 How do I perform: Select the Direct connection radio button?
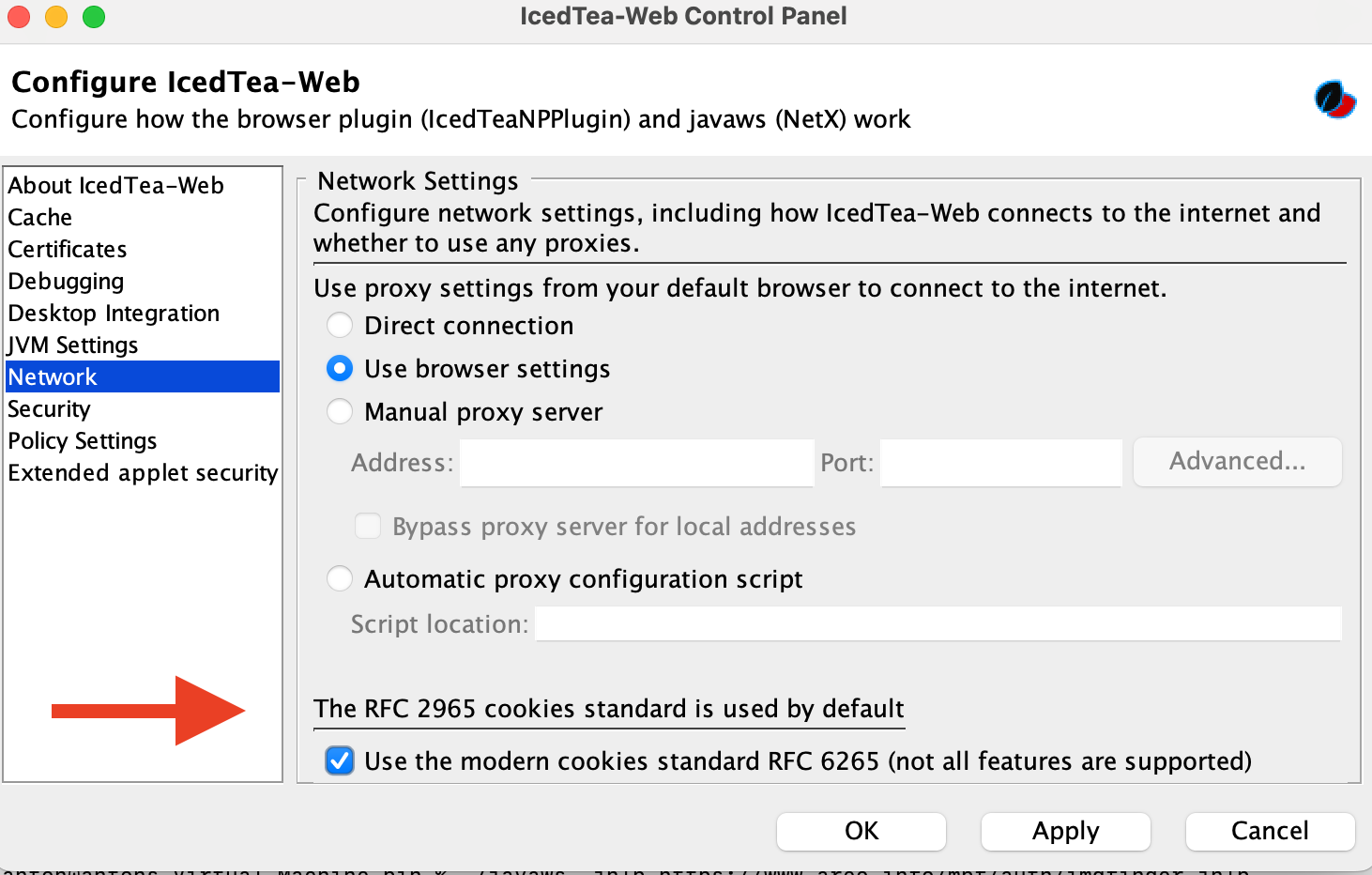[340, 326]
